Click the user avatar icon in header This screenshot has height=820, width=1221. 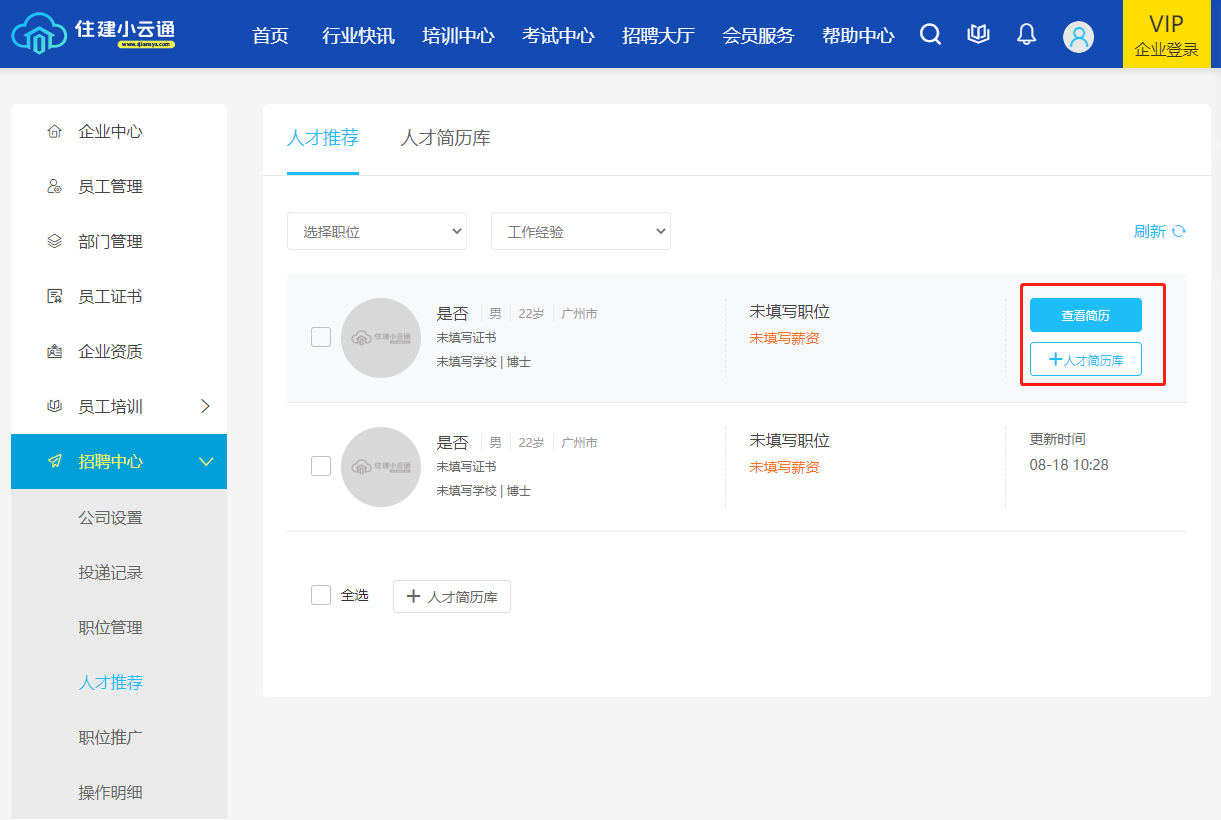pos(1078,37)
